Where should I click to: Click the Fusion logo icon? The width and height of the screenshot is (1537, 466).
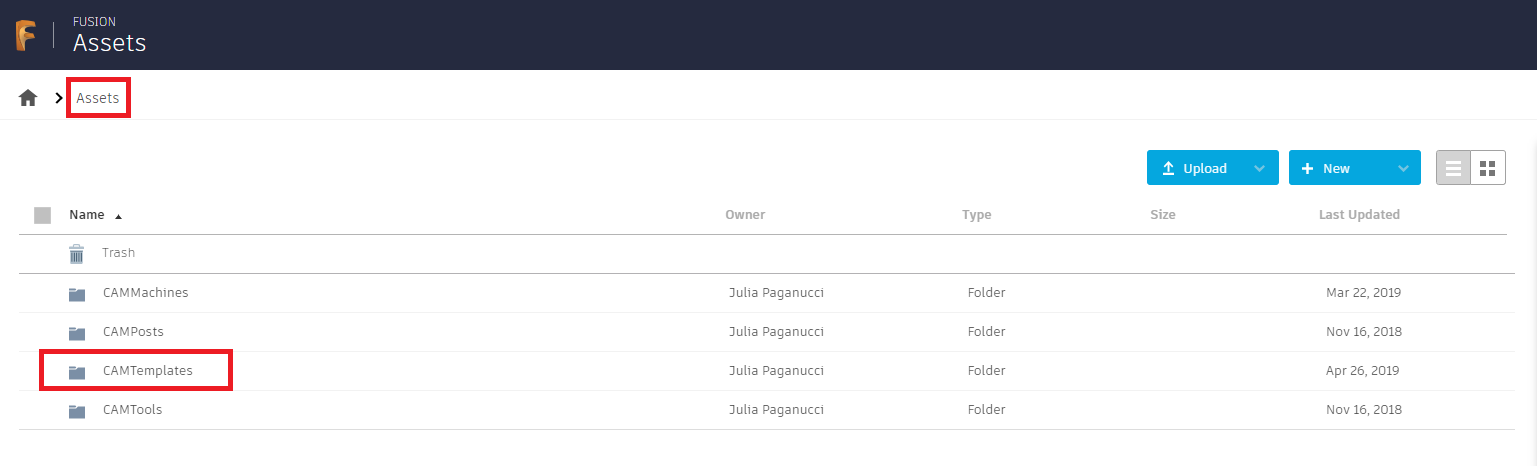tap(26, 35)
